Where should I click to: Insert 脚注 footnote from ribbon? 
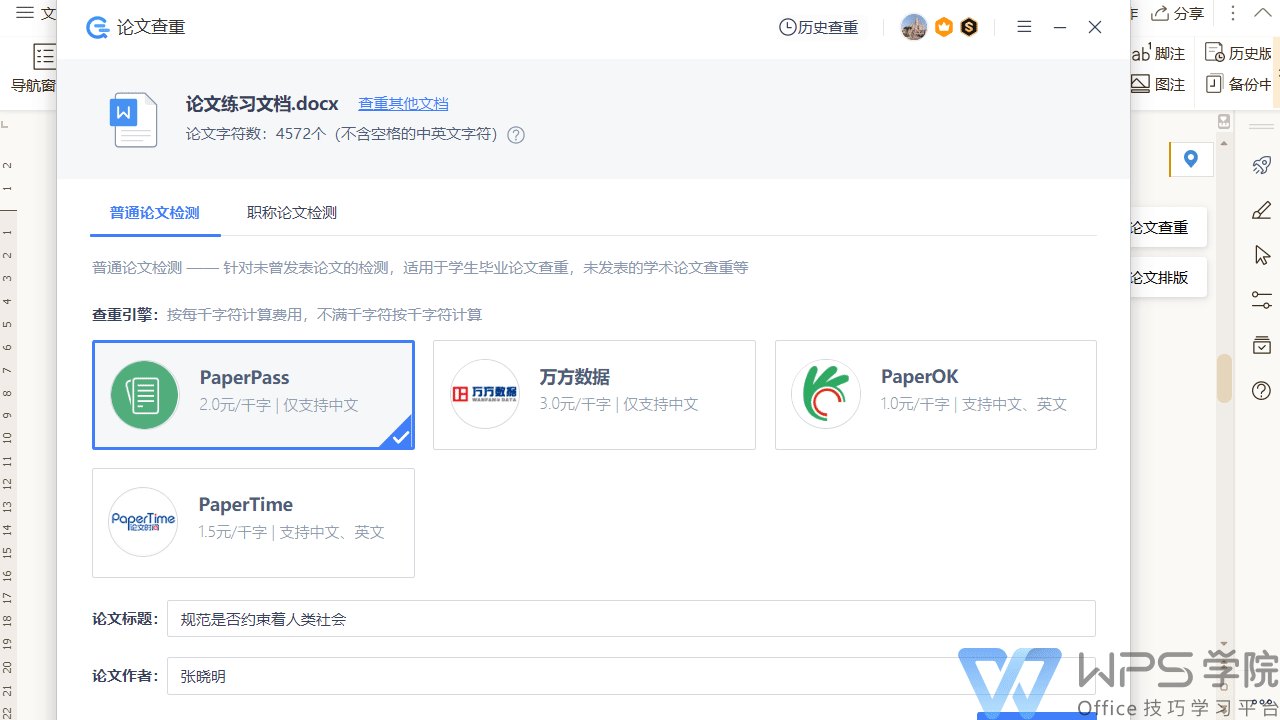(1159, 53)
